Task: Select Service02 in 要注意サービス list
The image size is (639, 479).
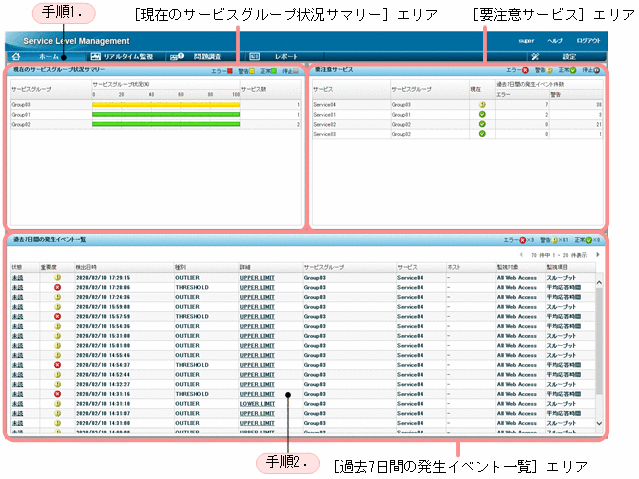Action: click(324, 124)
